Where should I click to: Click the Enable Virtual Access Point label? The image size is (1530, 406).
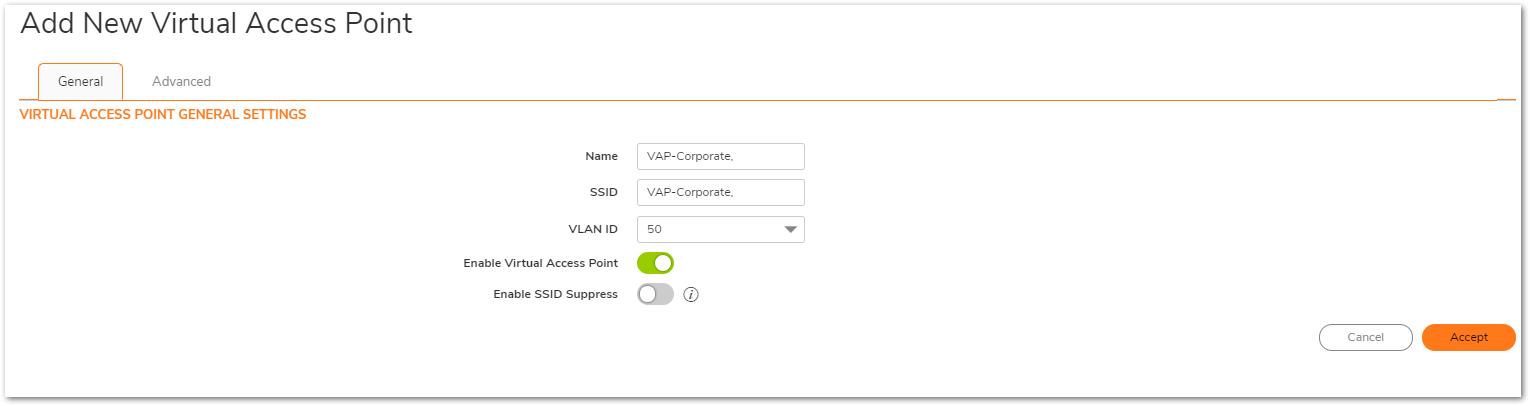click(540, 263)
